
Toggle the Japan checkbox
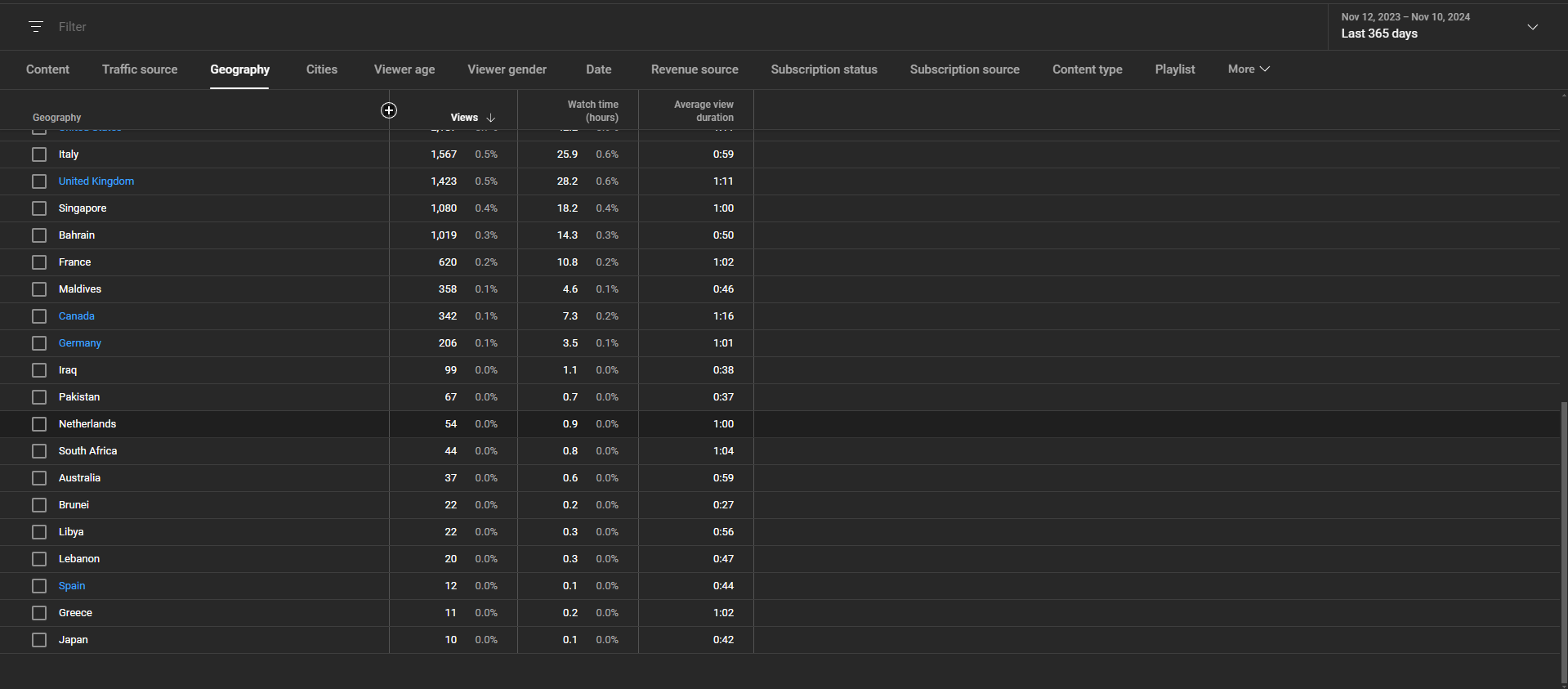pos(39,640)
